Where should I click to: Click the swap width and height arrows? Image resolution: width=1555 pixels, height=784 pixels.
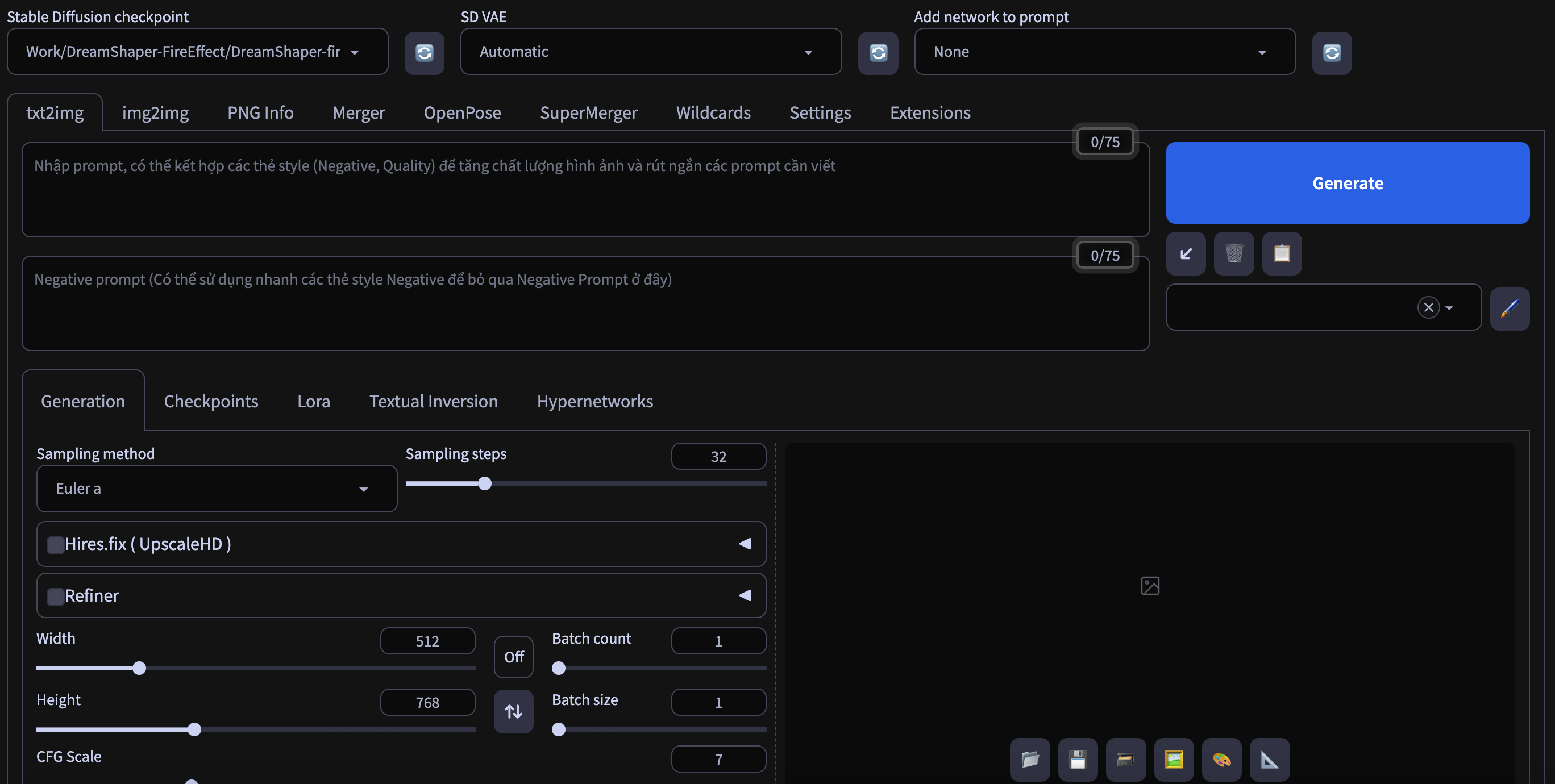(x=513, y=712)
